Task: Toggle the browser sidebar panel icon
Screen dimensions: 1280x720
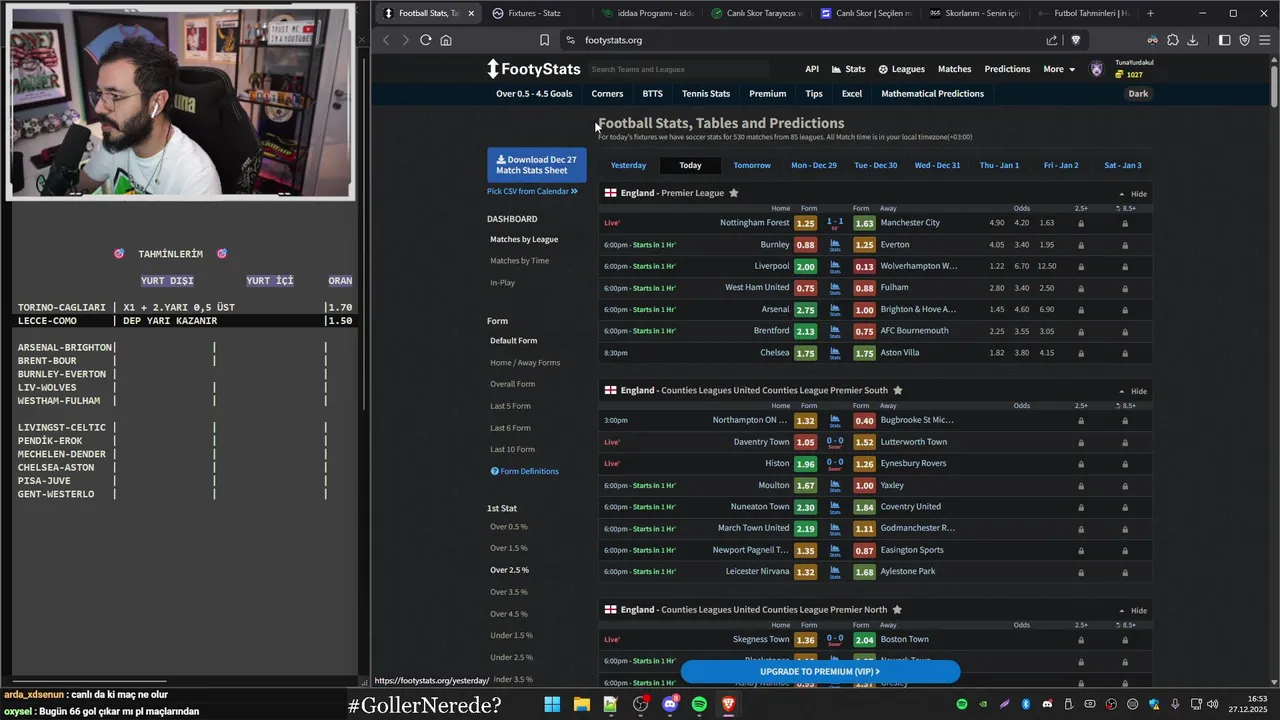Action: [x=1225, y=40]
